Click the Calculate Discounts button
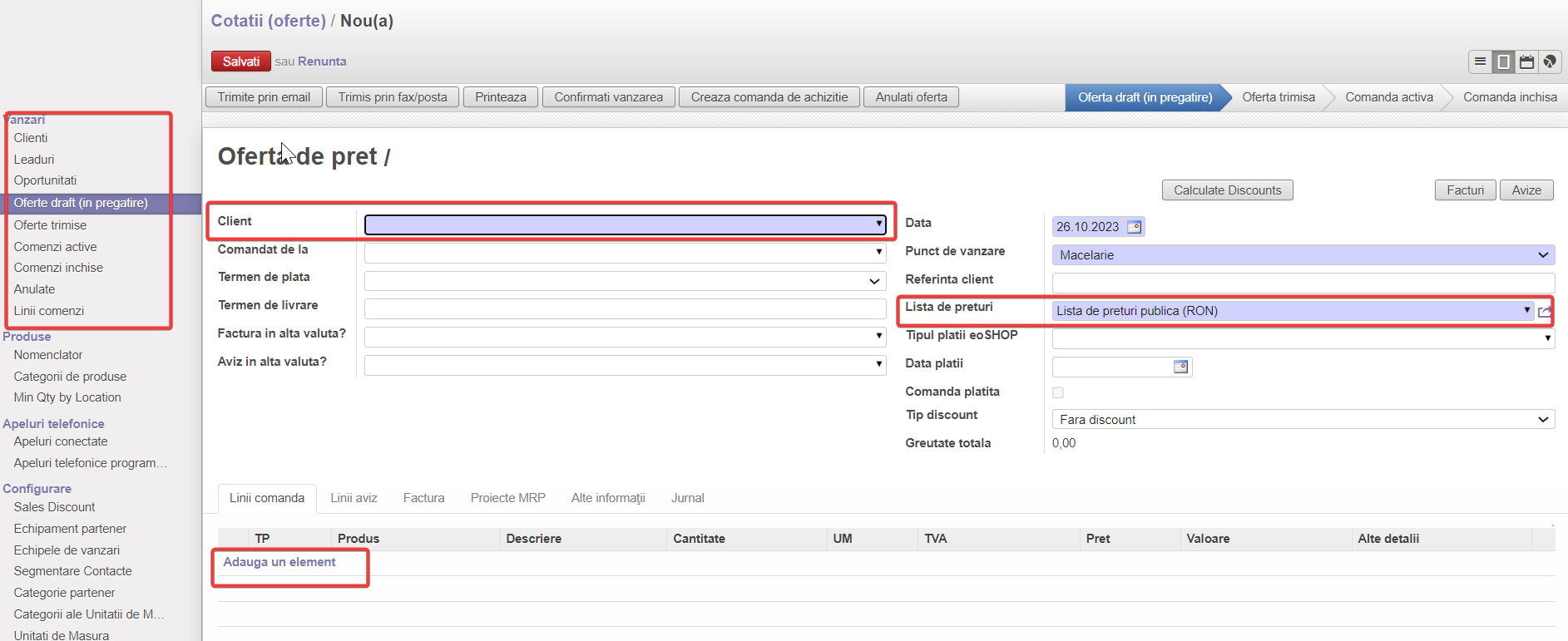The height and width of the screenshot is (641, 1568). [x=1227, y=190]
